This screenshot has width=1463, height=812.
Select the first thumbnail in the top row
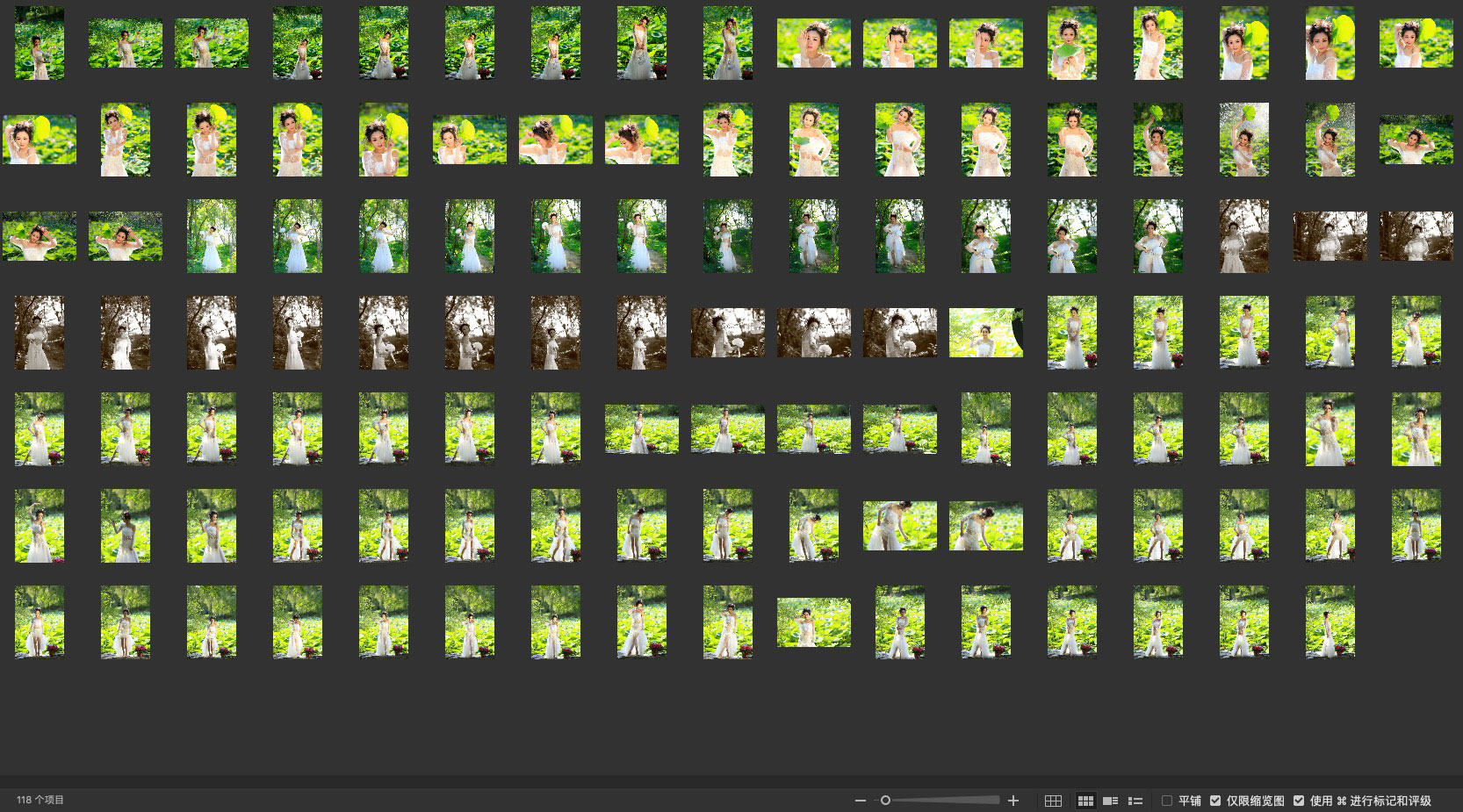(x=40, y=43)
